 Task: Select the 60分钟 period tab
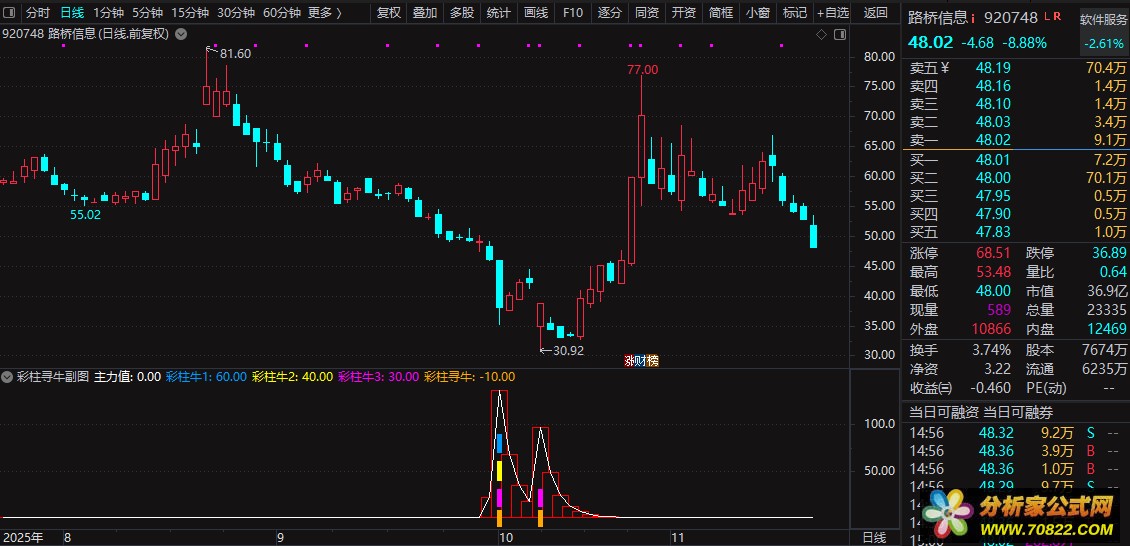pos(282,13)
